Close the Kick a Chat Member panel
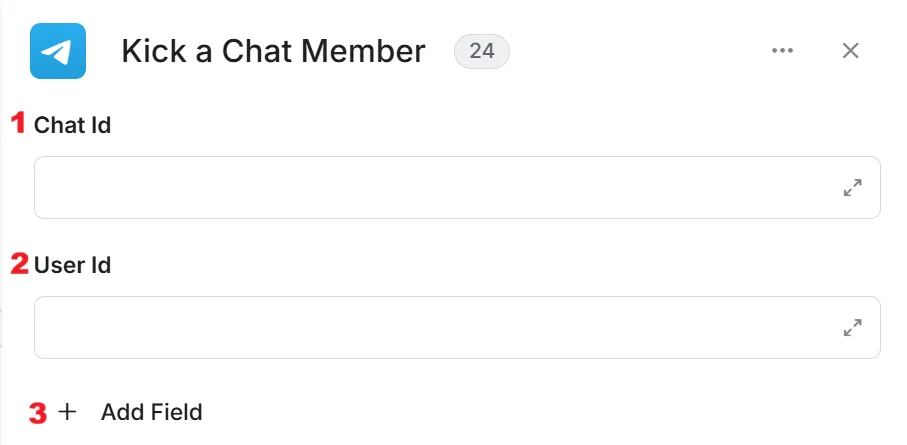Image resolution: width=907 pixels, height=445 pixels. point(850,51)
